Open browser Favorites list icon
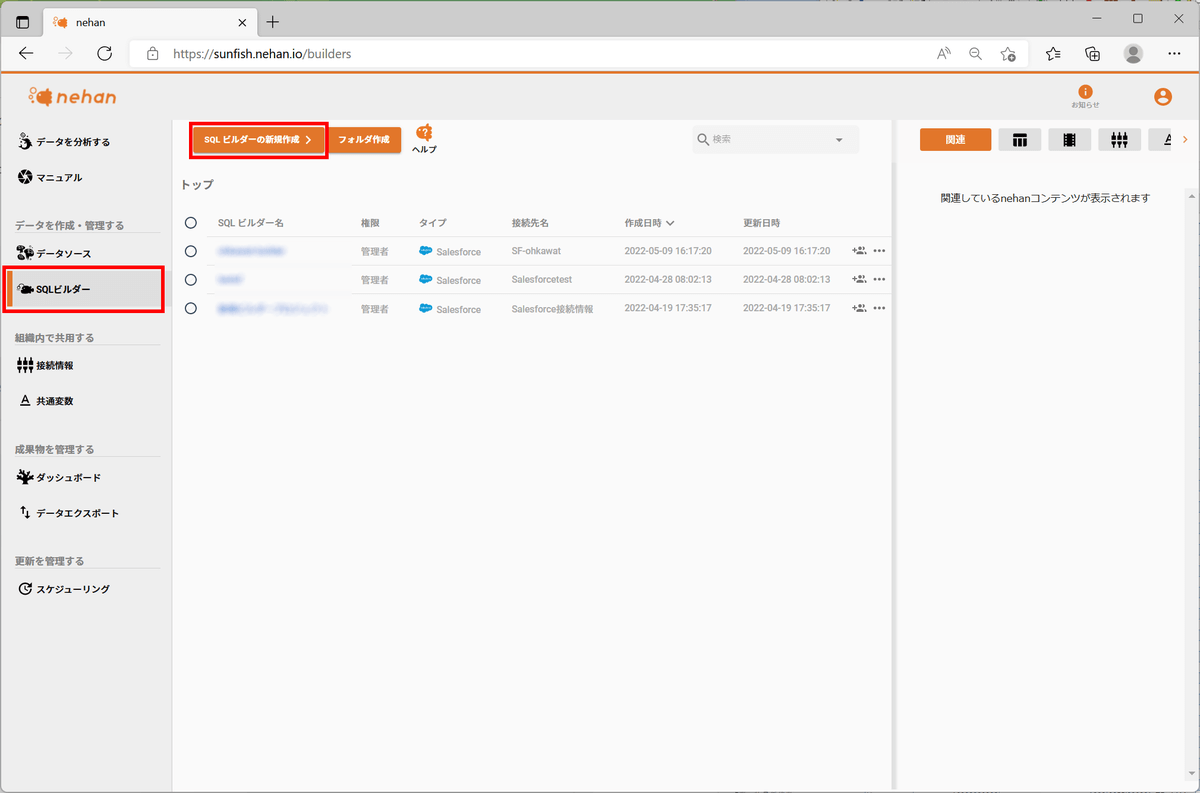This screenshot has height=793, width=1200. point(1054,54)
